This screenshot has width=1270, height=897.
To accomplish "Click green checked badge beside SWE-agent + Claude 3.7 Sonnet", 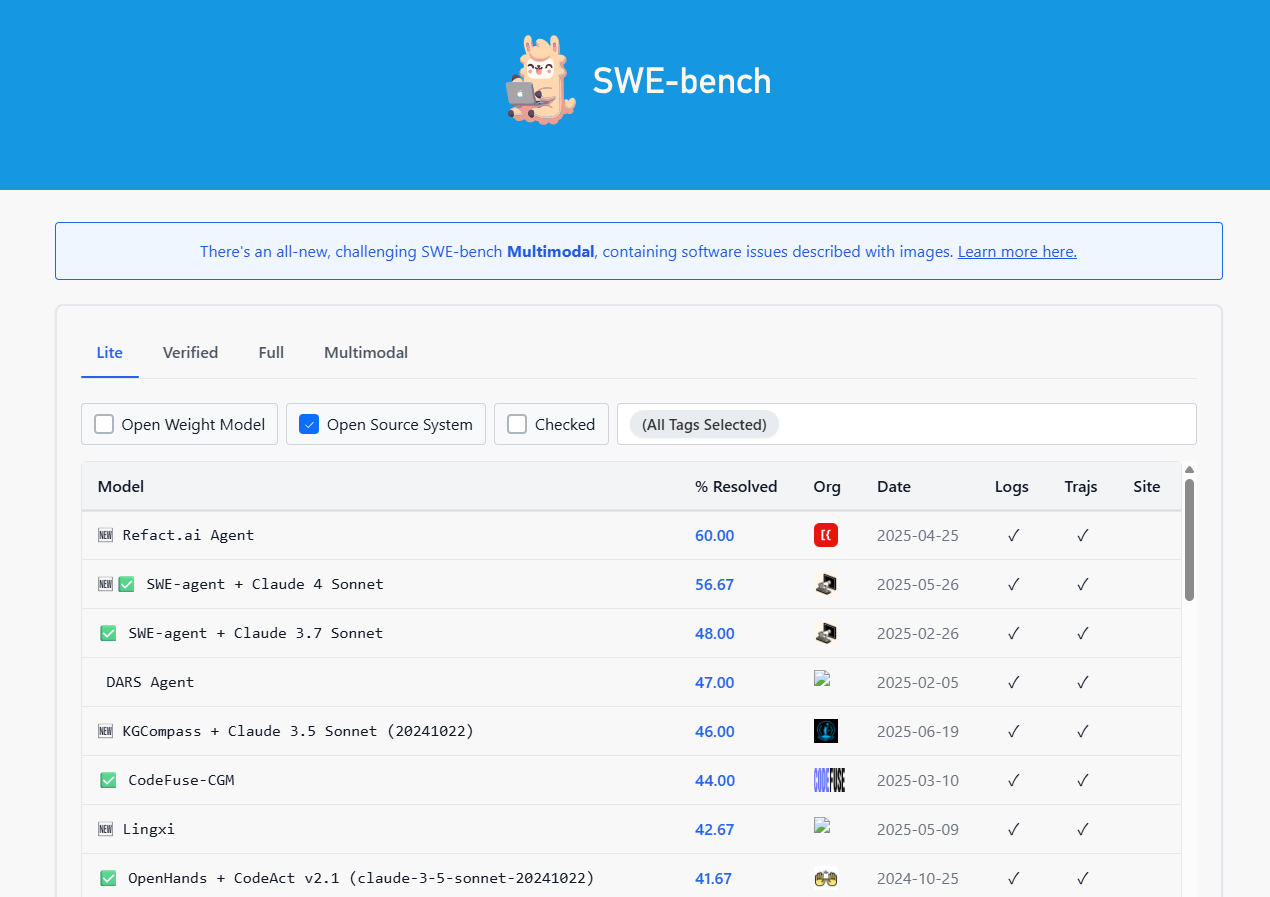I will click(108, 633).
